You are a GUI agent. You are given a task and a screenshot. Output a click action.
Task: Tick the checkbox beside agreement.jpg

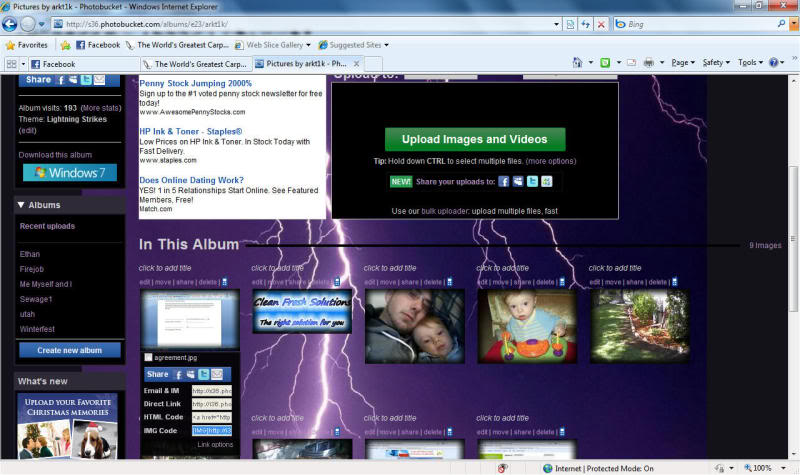[148, 357]
